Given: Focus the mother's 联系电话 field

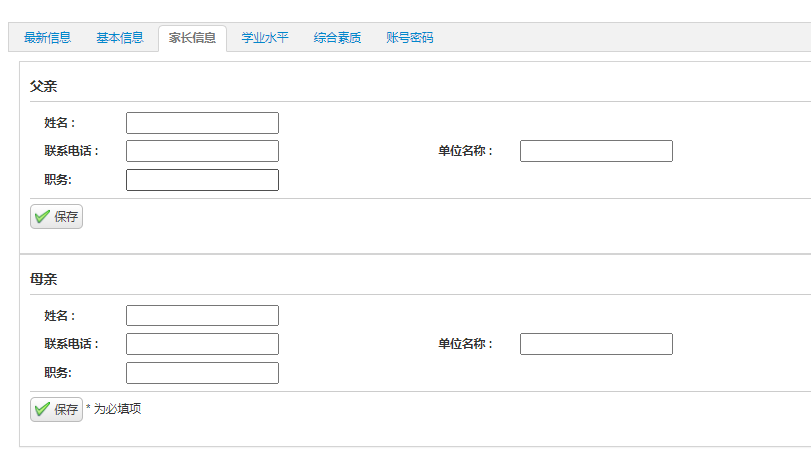Looking at the screenshot, I should pos(202,344).
